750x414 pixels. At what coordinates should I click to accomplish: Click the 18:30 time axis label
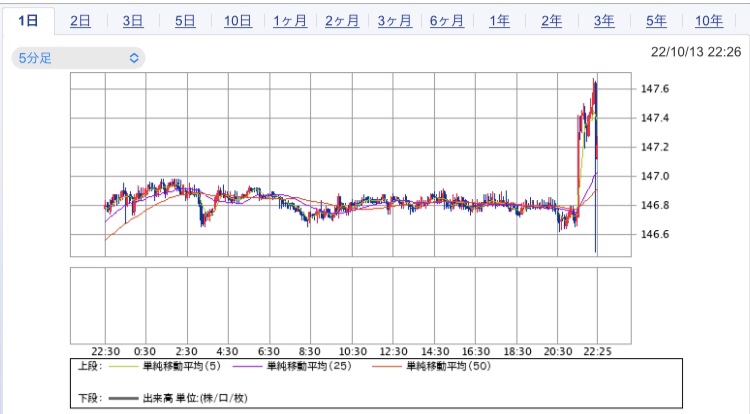tap(517, 352)
